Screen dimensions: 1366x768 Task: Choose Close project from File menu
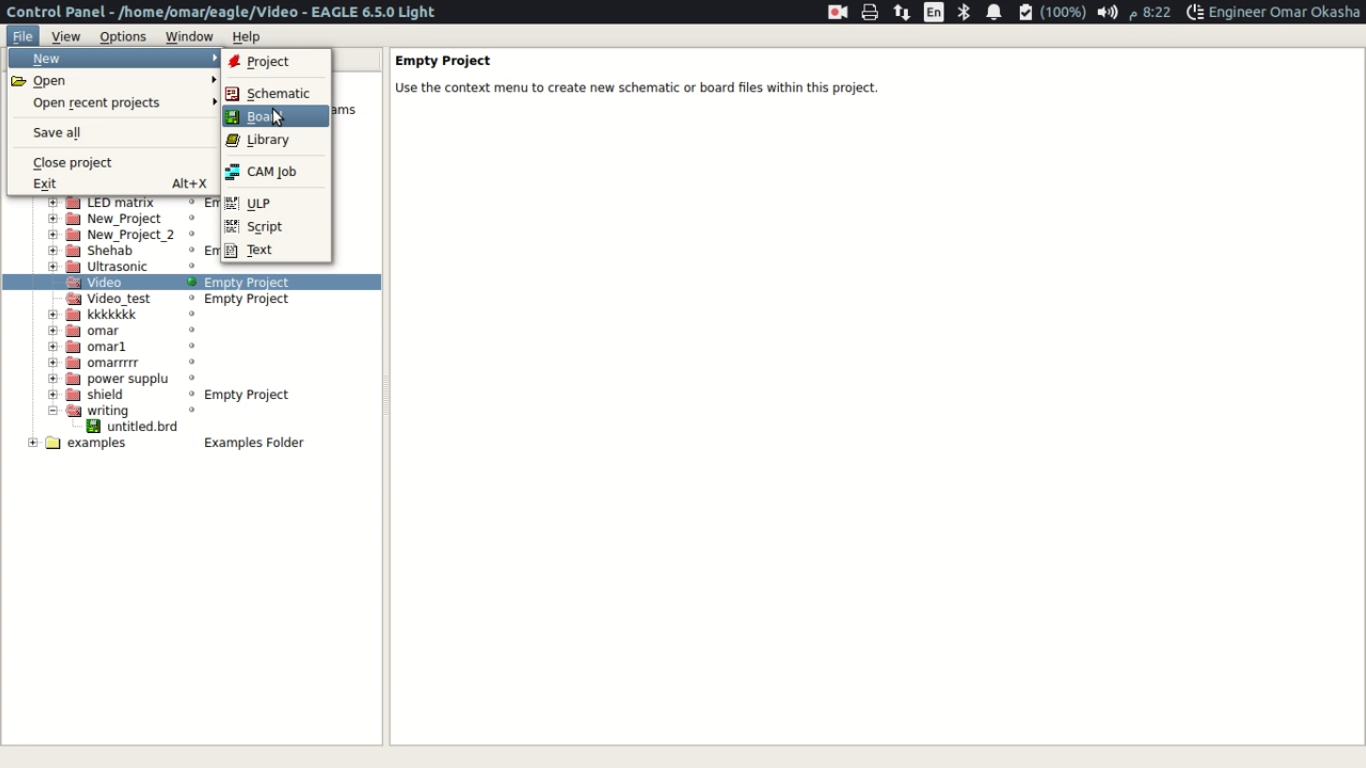(114, 163)
